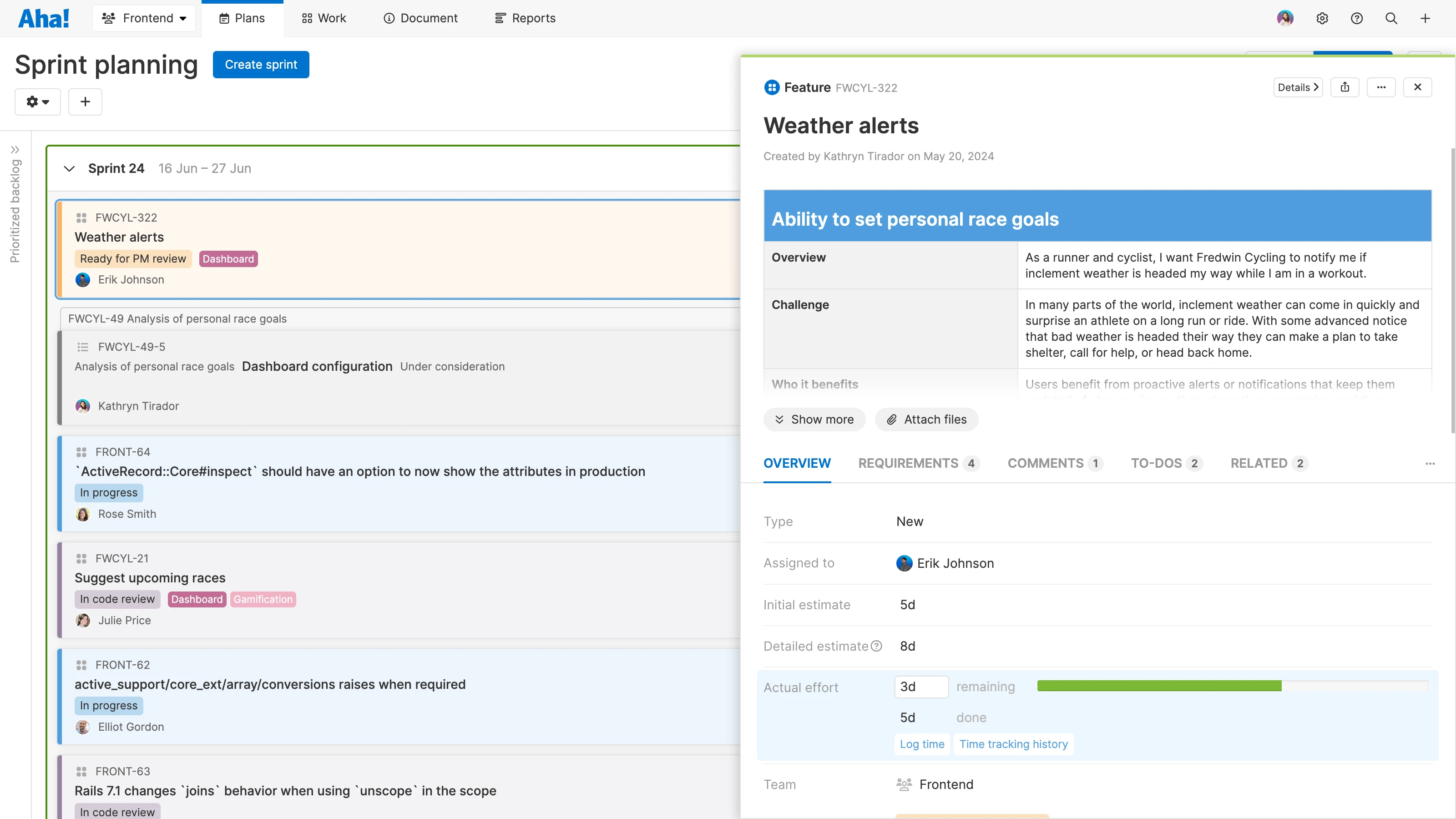Open search magnifier in top bar
Viewport: 1456px width, 819px height.
(1391, 18)
